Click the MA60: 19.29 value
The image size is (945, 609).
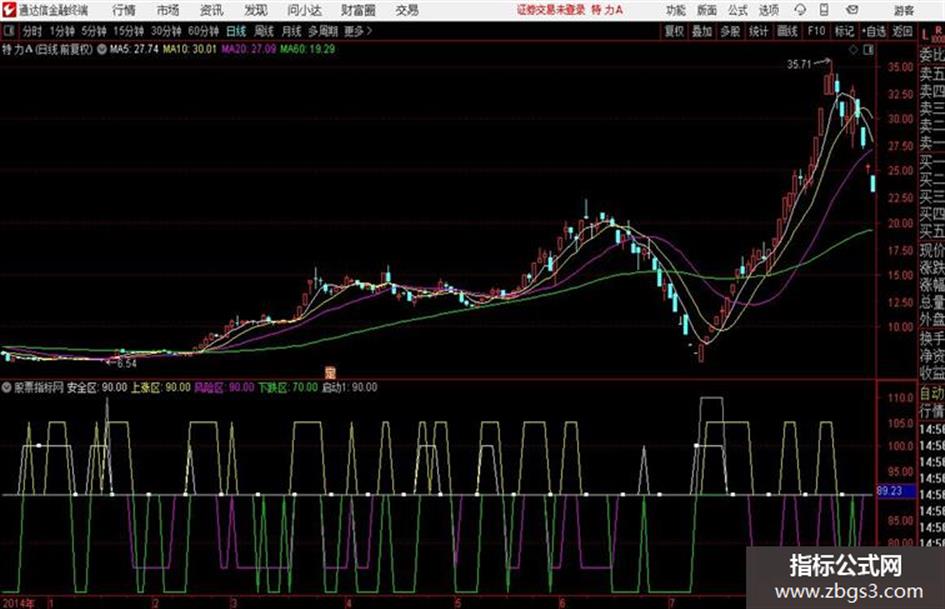pyautogui.click(x=307, y=49)
